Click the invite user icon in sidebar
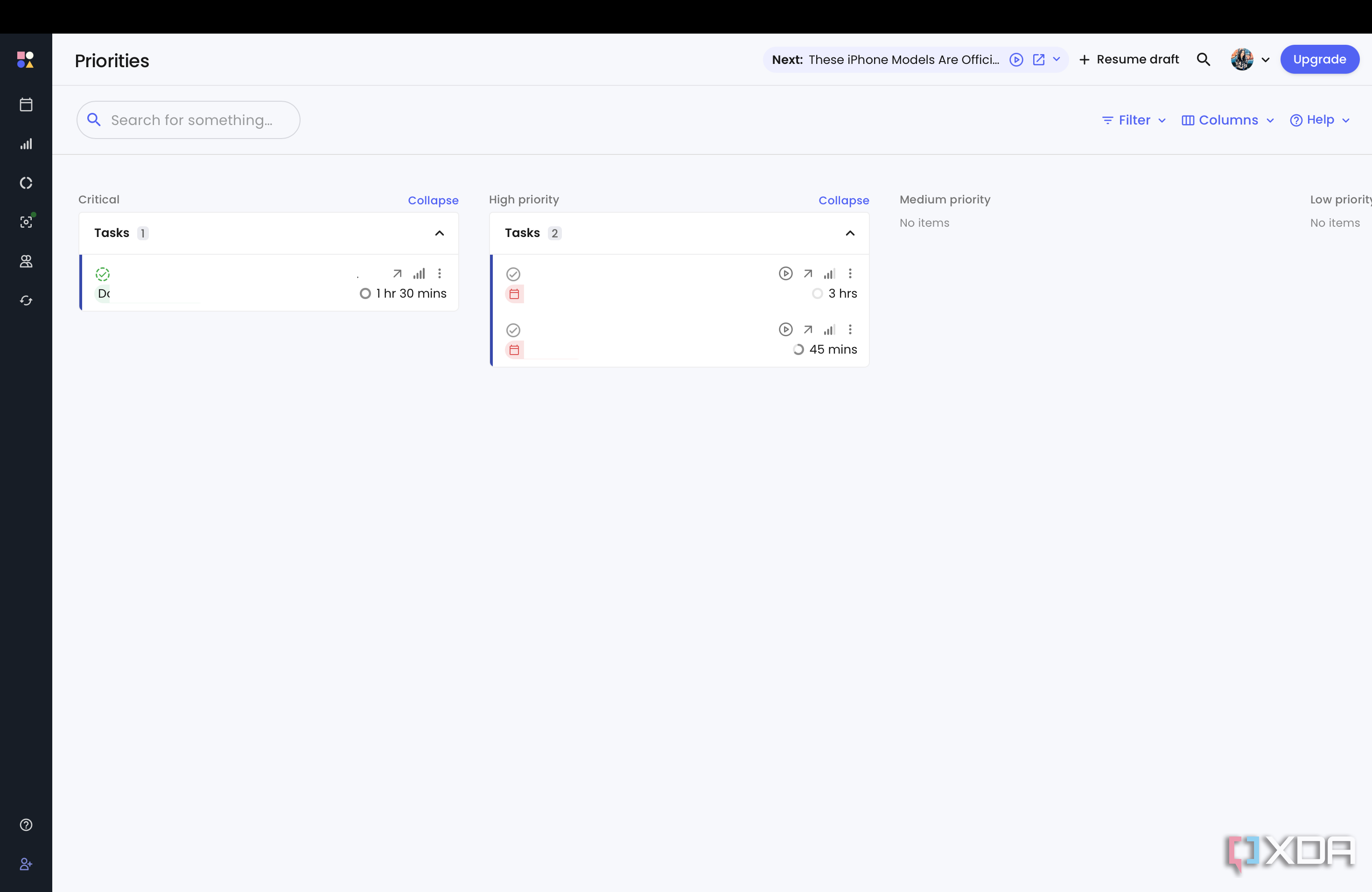Screen dimensions: 1372x892 [x=26, y=864]
